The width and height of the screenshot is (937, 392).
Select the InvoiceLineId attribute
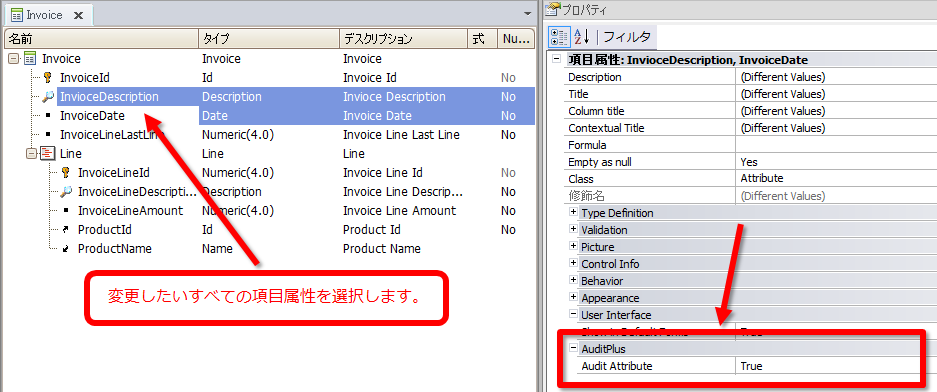point(114,173)
